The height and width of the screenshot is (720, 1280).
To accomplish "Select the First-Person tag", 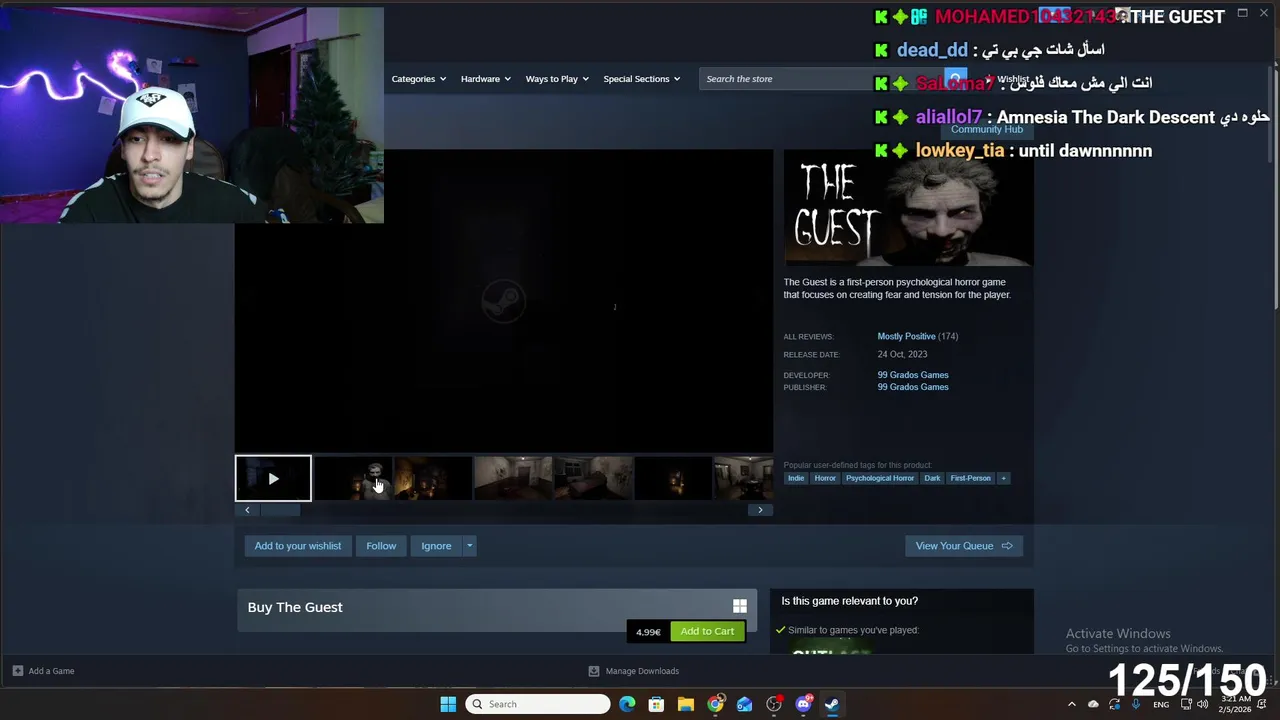I will click(970, 478).
